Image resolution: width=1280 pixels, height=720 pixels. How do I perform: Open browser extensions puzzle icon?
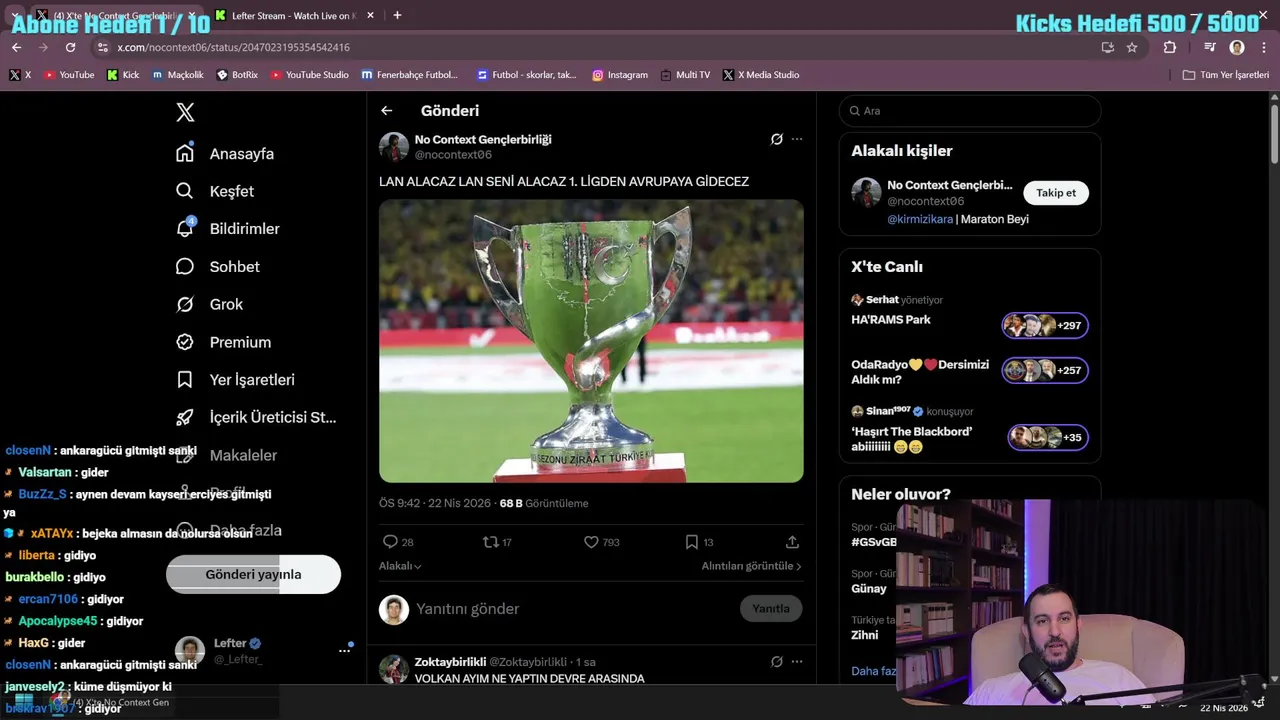point(1169,47)
